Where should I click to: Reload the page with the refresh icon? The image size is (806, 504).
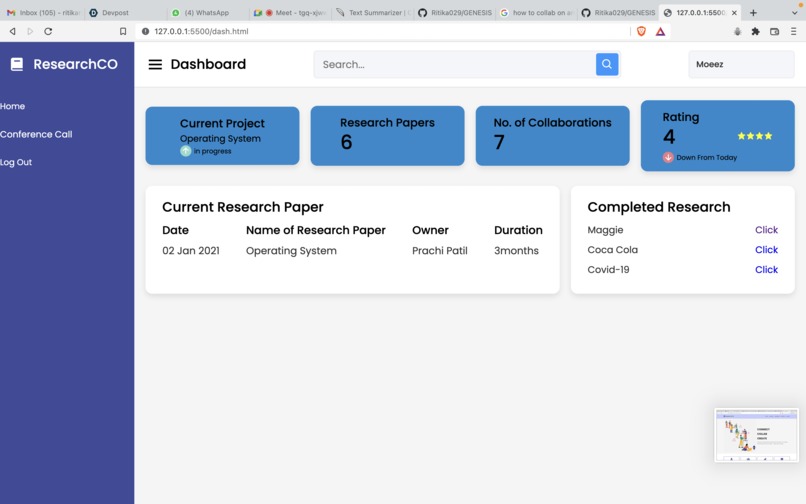pos(48,31)
